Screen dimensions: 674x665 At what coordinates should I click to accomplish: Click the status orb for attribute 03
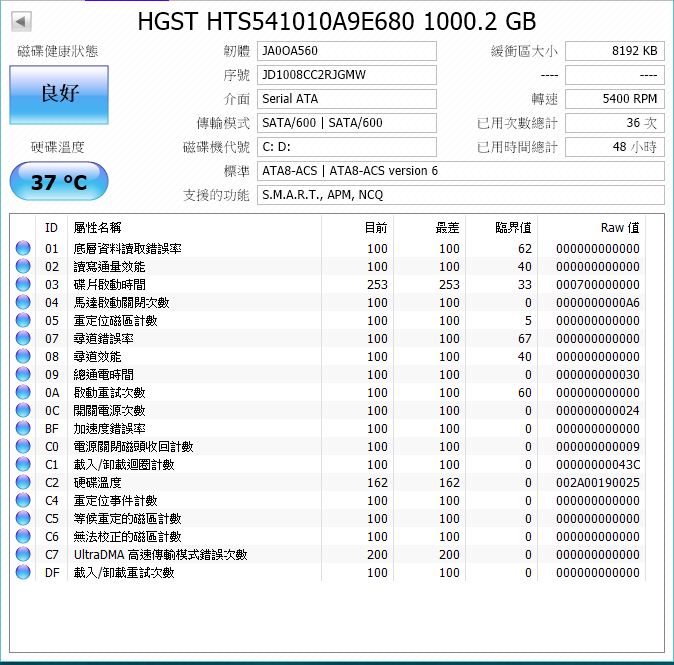point(23,285)
